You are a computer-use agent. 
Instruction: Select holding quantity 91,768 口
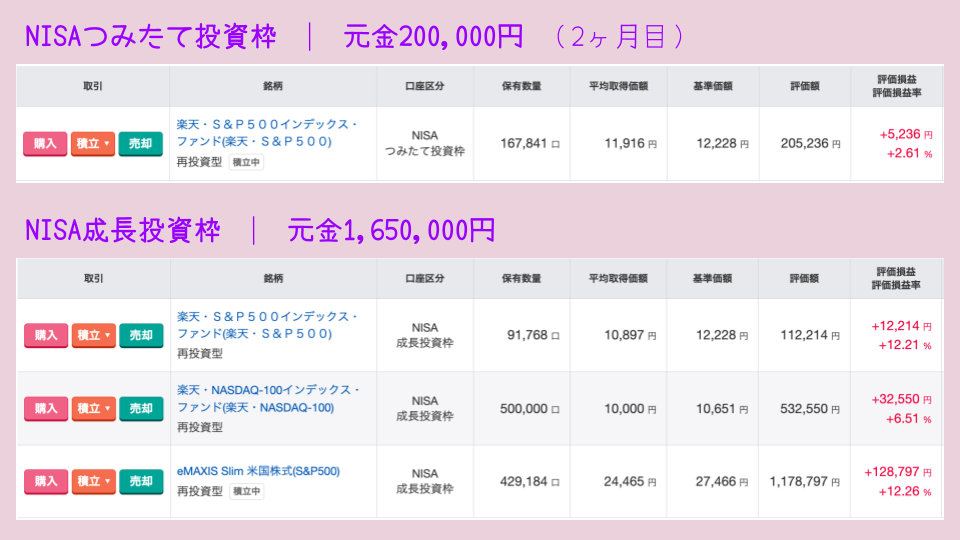click(x=533, y=335)
